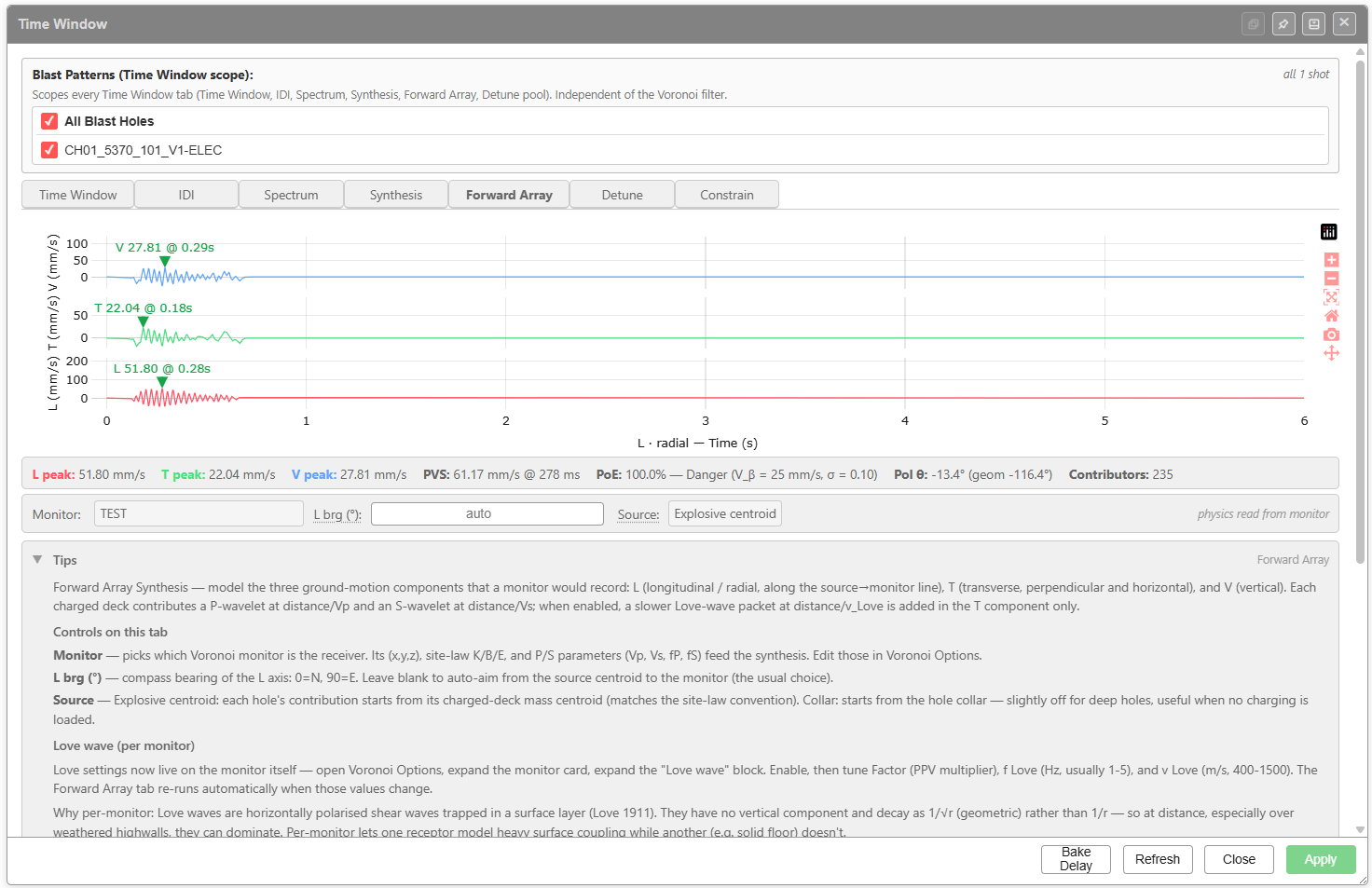This screenshot has width=1372, height=888.
Task: Download the plot image with the camera icon
Action: click(x=1331, y=335)
